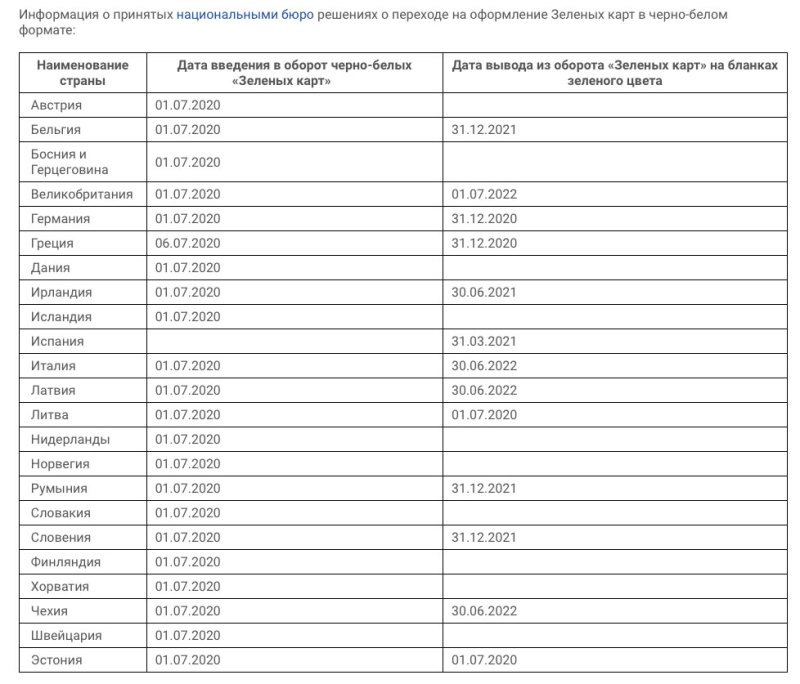The width and height of the screenshot is (800, 684).
Task: Select the "Испания" row name cell
Action: (58, 341)
